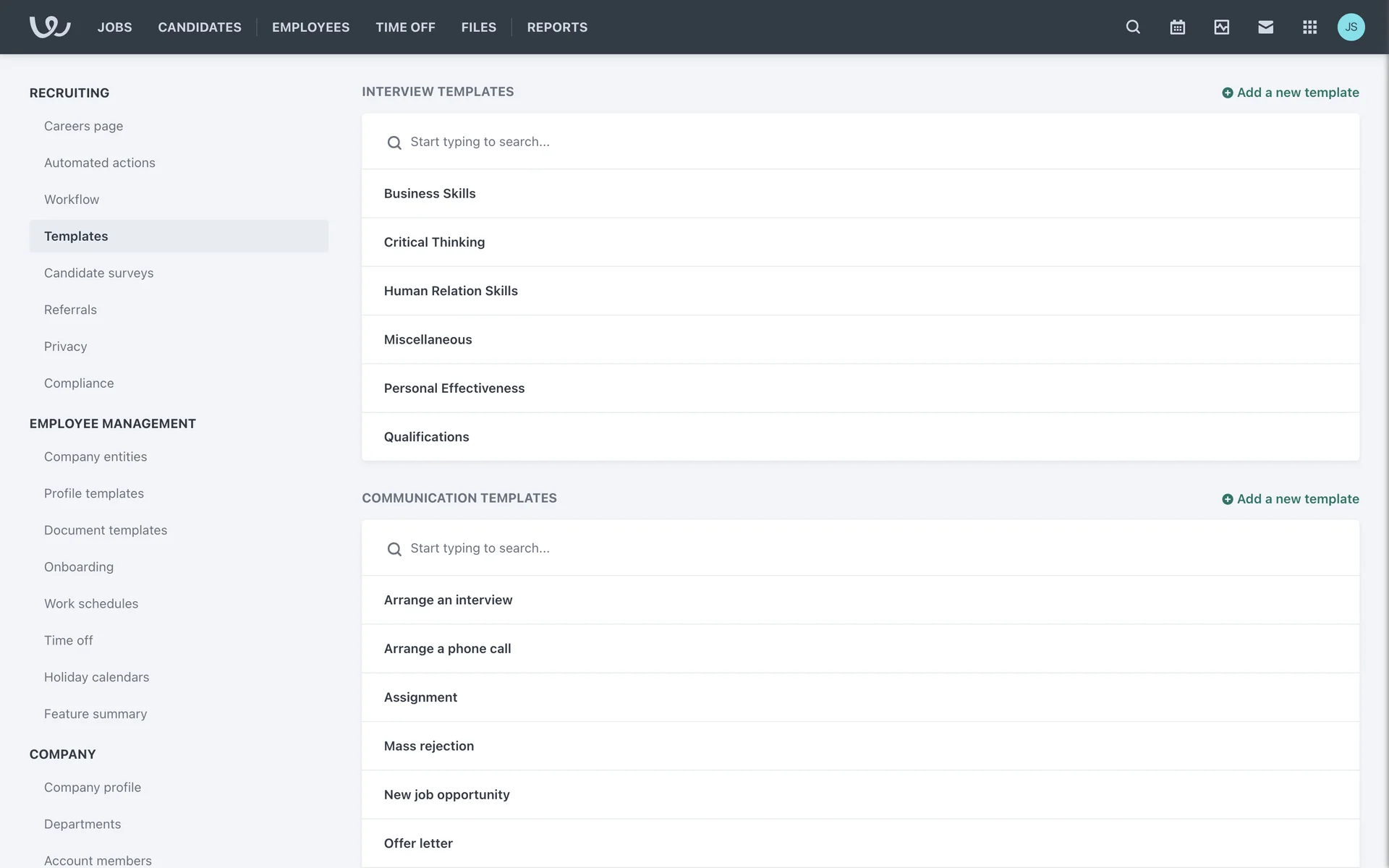Open the mail inbox icon

pos(1265,27)
